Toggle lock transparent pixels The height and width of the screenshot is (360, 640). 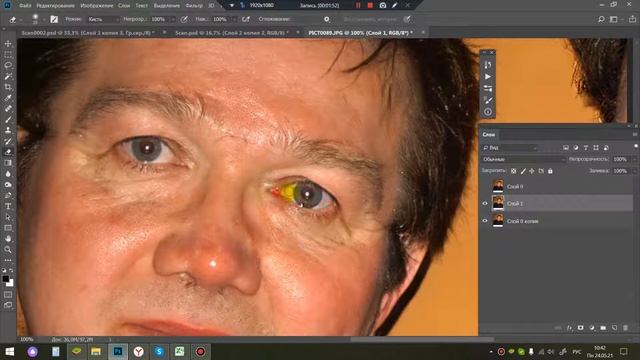point(513,171)
